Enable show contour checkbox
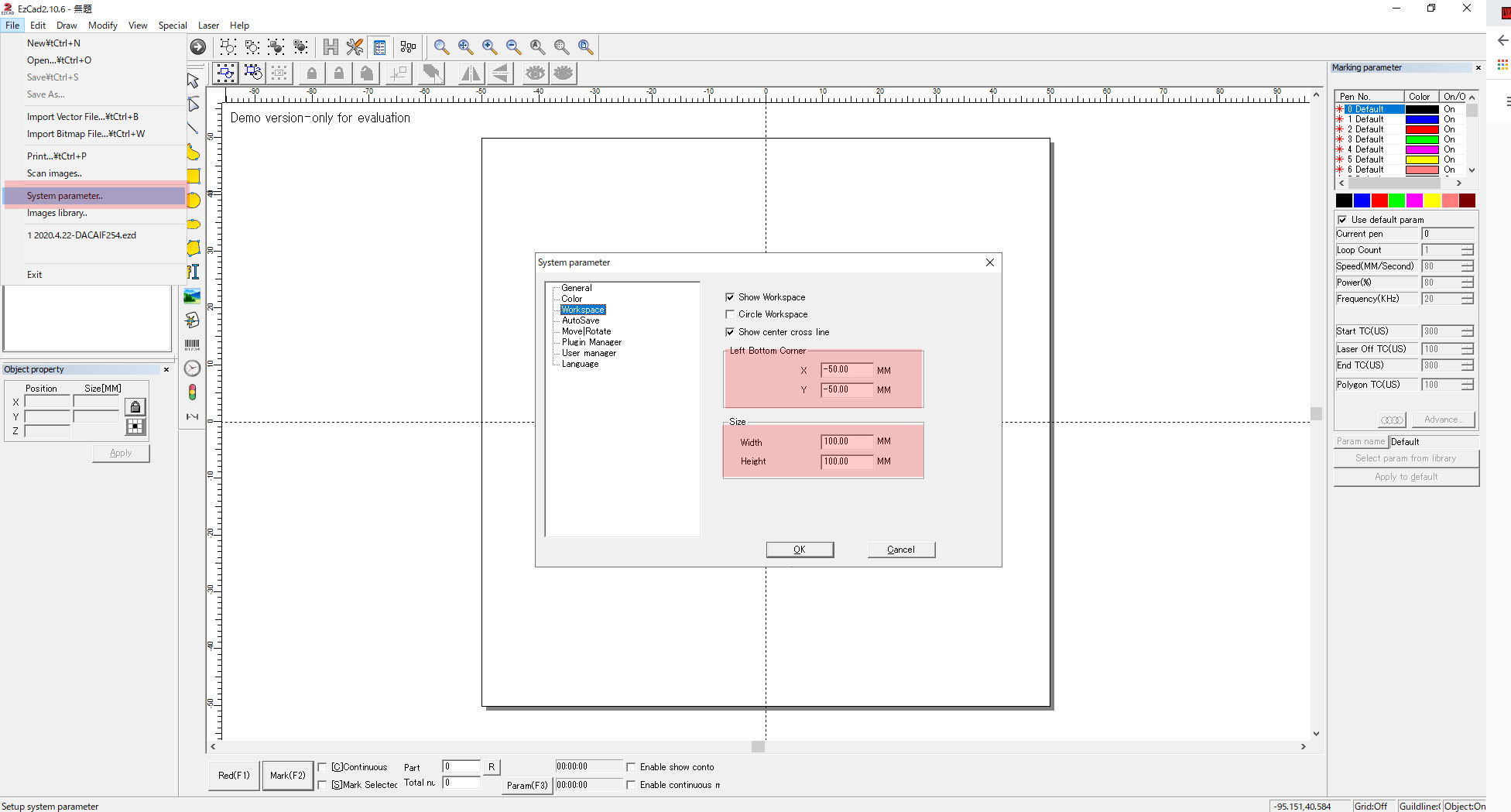 (x=631, y=767)
